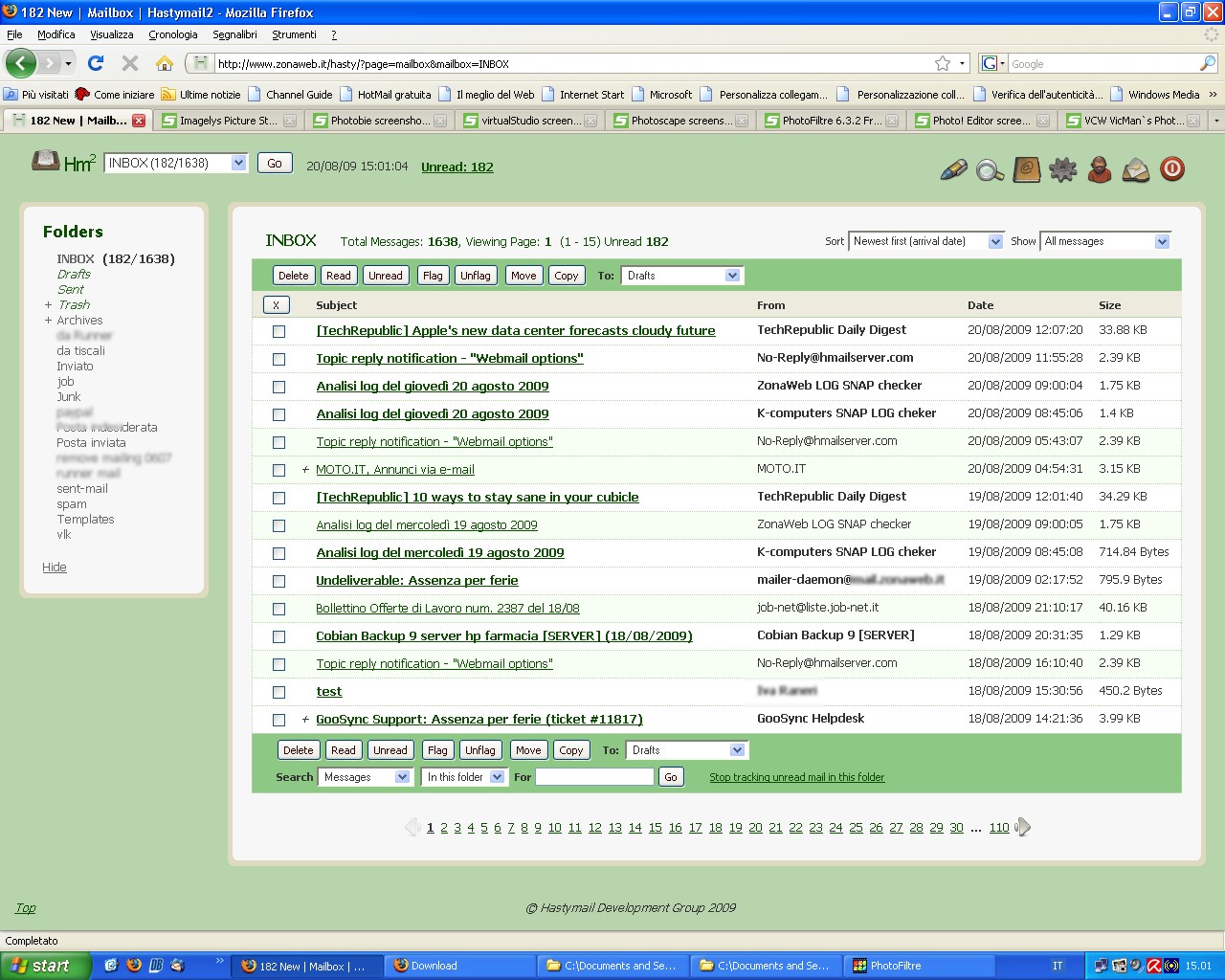Open the contacts address book icon

1026,169
